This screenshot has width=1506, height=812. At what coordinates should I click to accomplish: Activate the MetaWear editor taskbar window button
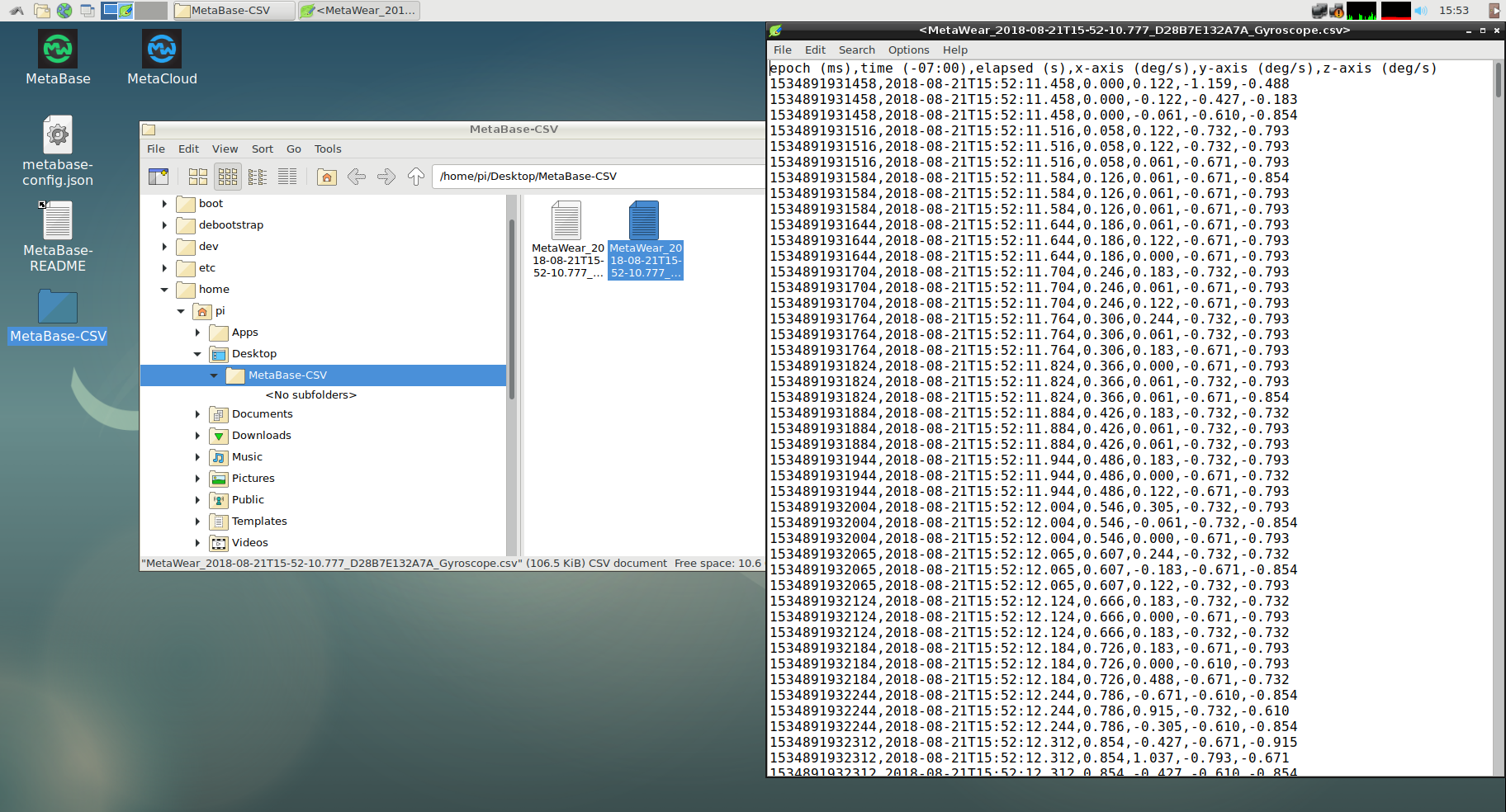[x=359, y=11]
